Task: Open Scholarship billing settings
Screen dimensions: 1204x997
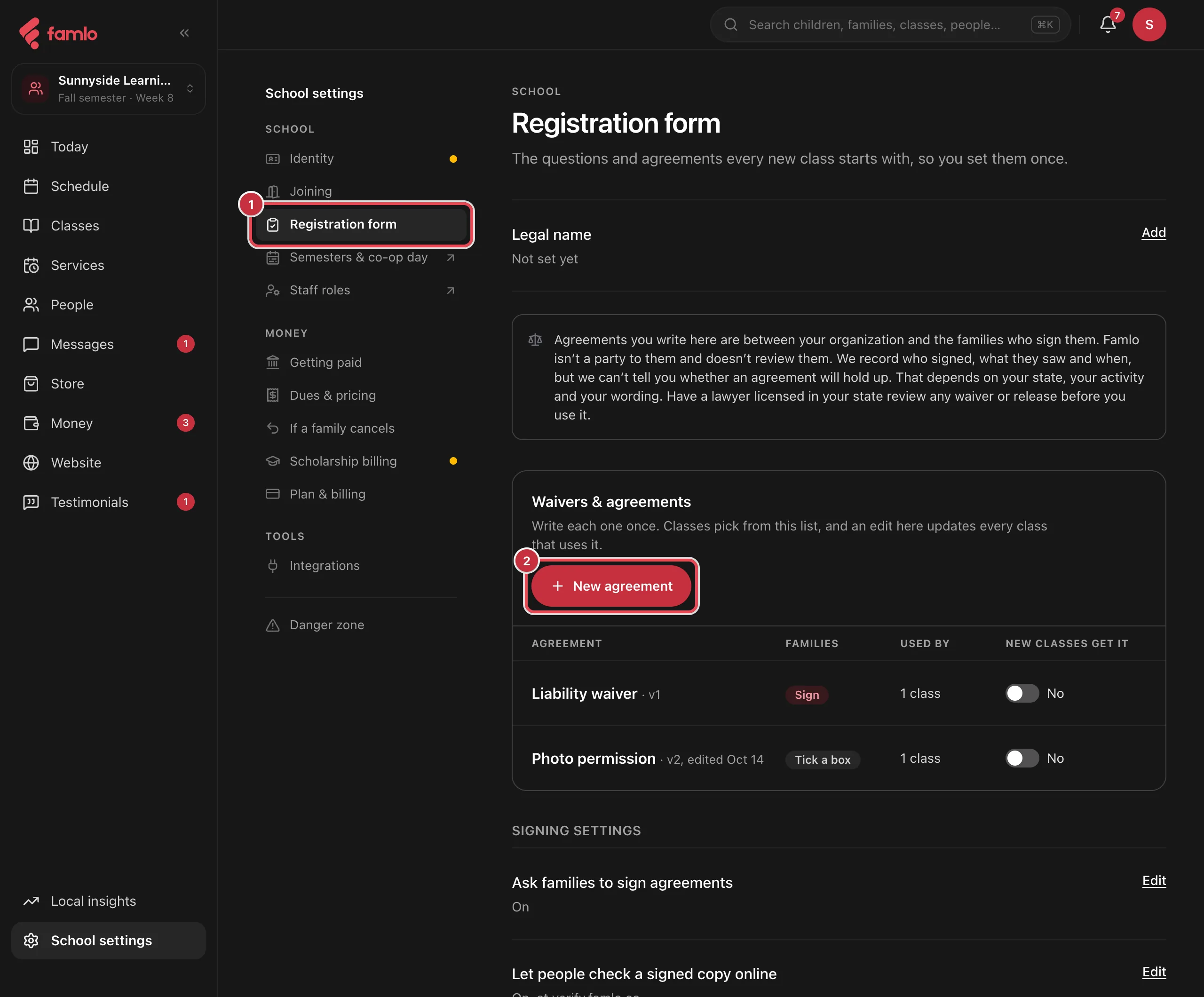Action: [361, 461]
